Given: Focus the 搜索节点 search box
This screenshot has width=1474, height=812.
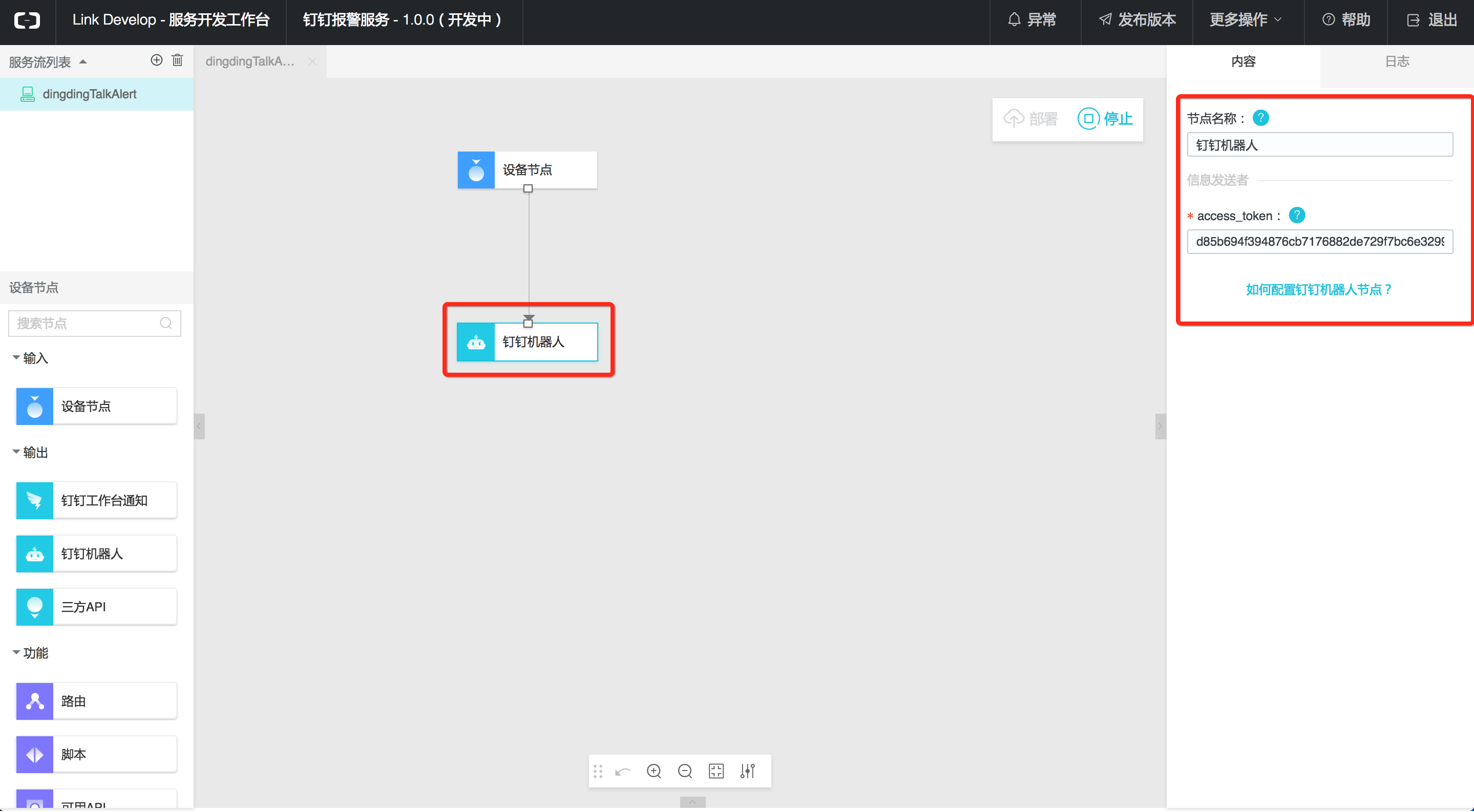Looking at the screenshot, I should (x=94, y=323).
